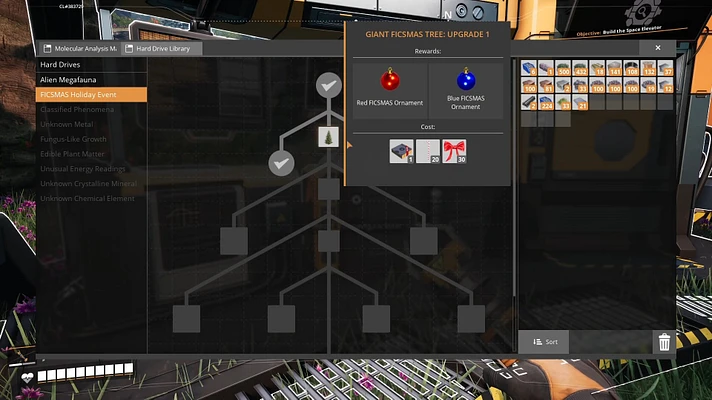Select the inventory stack showing 500
The height and width of the screenshot is (400, 712).
point(562,68)
